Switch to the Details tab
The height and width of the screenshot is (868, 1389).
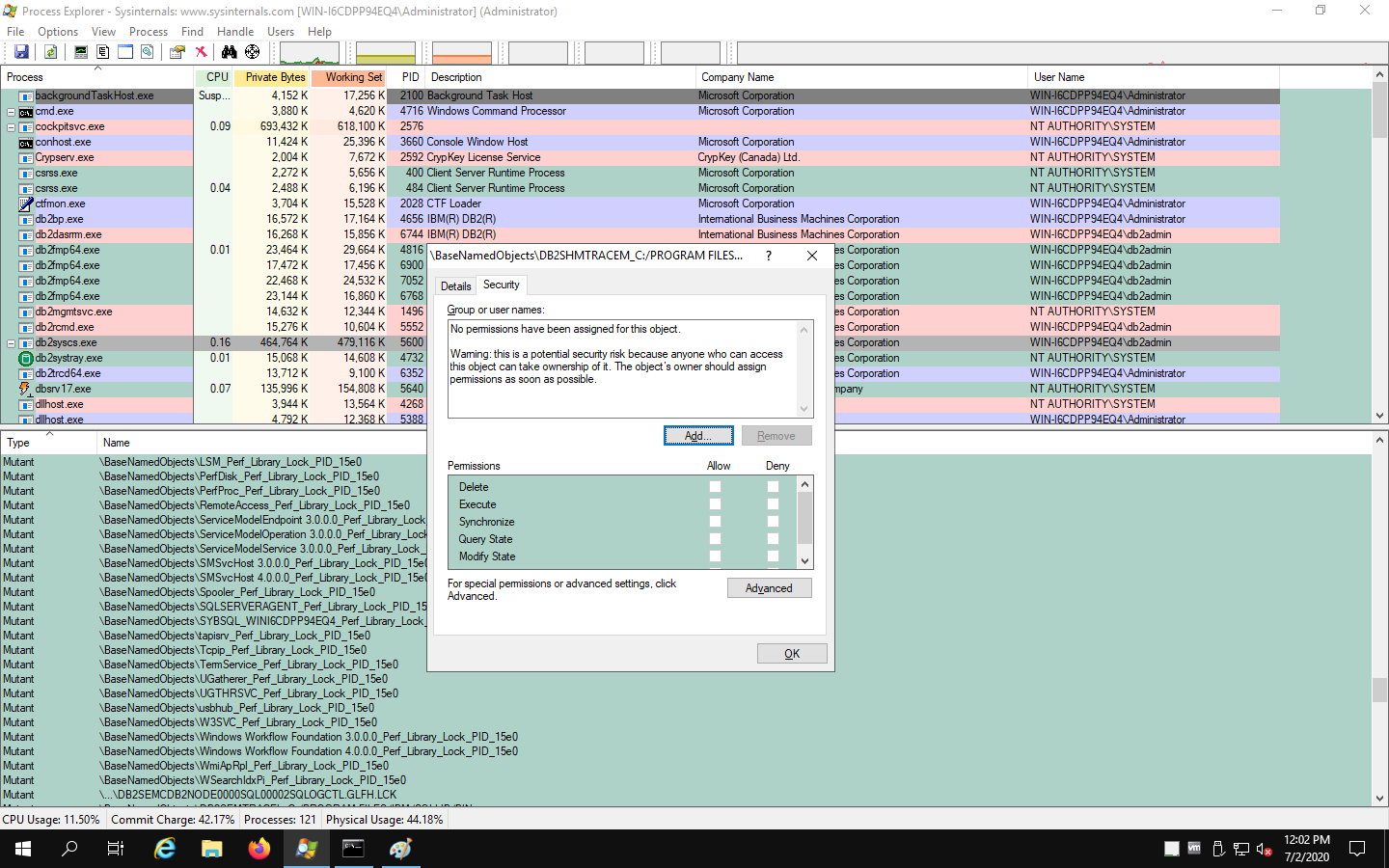(455, 285)
